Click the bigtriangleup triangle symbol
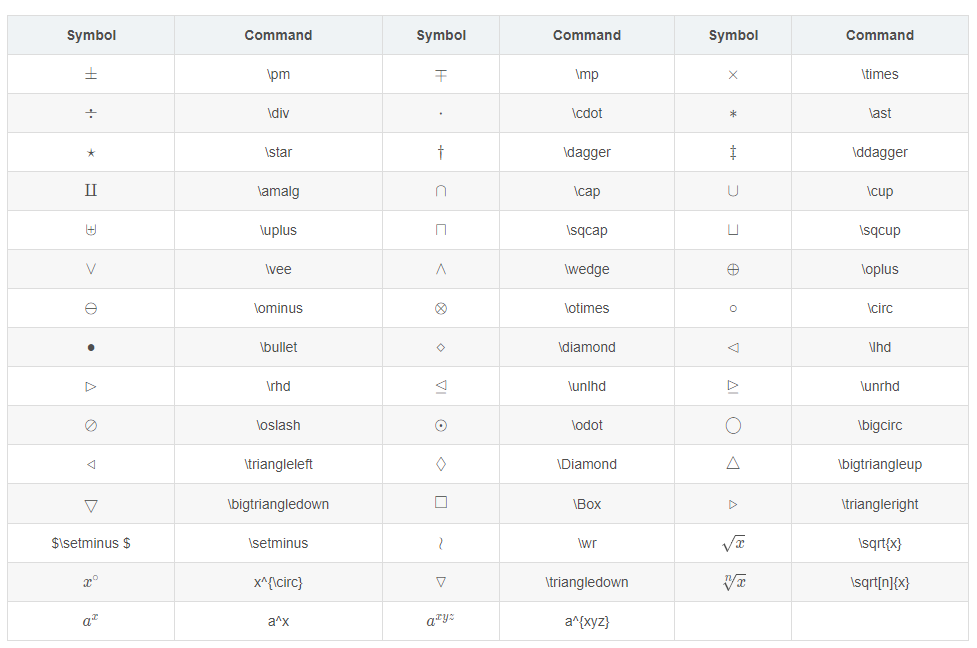 point(733,463)
